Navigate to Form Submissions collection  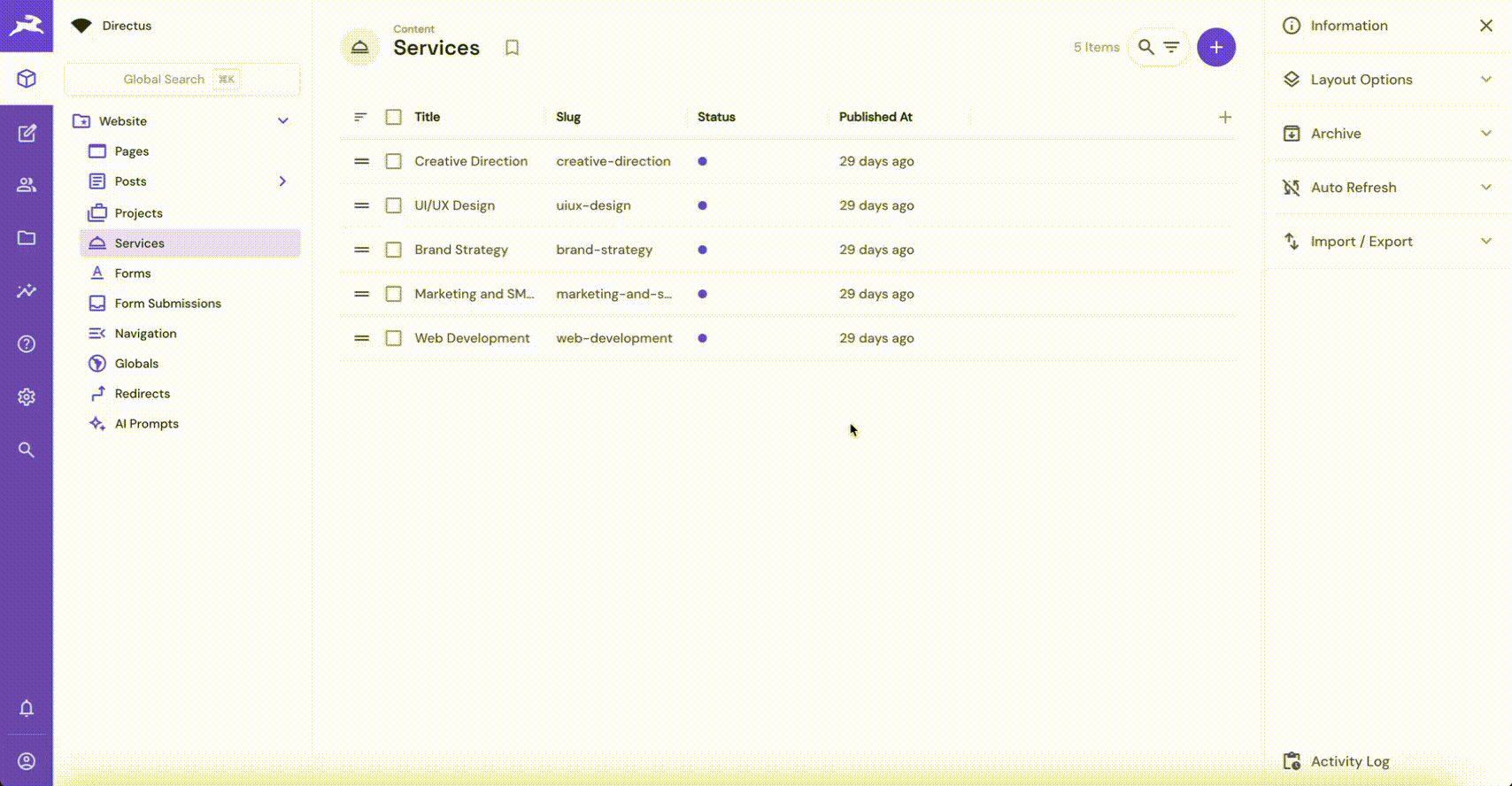click(167, 304)
